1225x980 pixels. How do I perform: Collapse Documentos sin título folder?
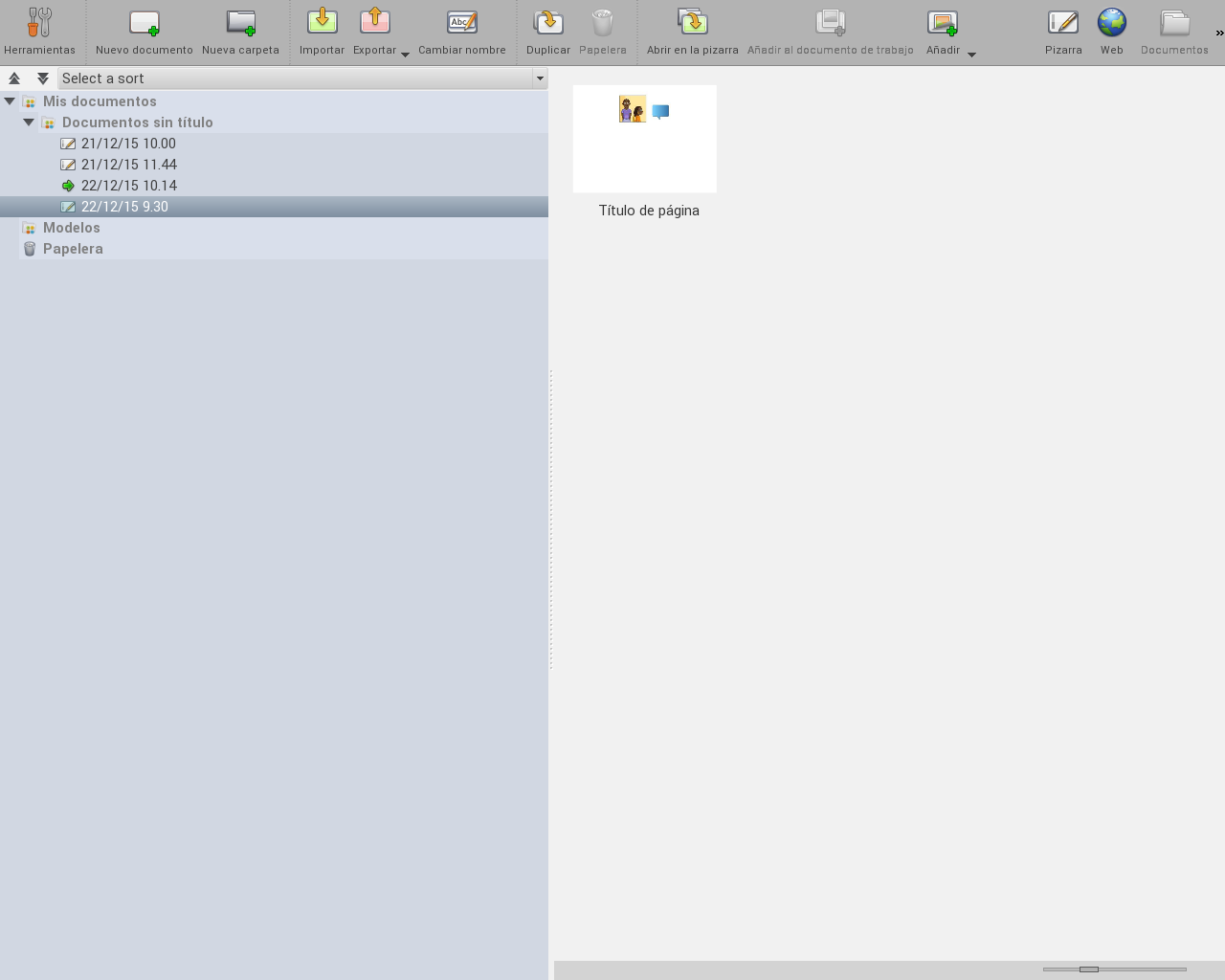29,122
